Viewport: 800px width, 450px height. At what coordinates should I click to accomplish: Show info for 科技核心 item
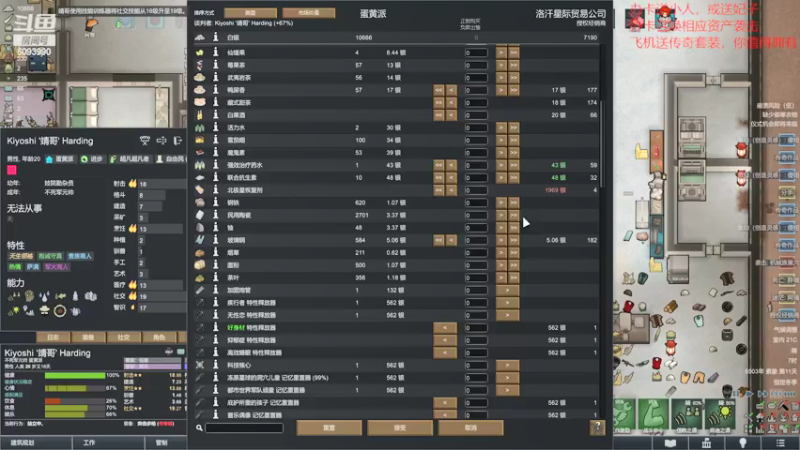coord(216,365)
